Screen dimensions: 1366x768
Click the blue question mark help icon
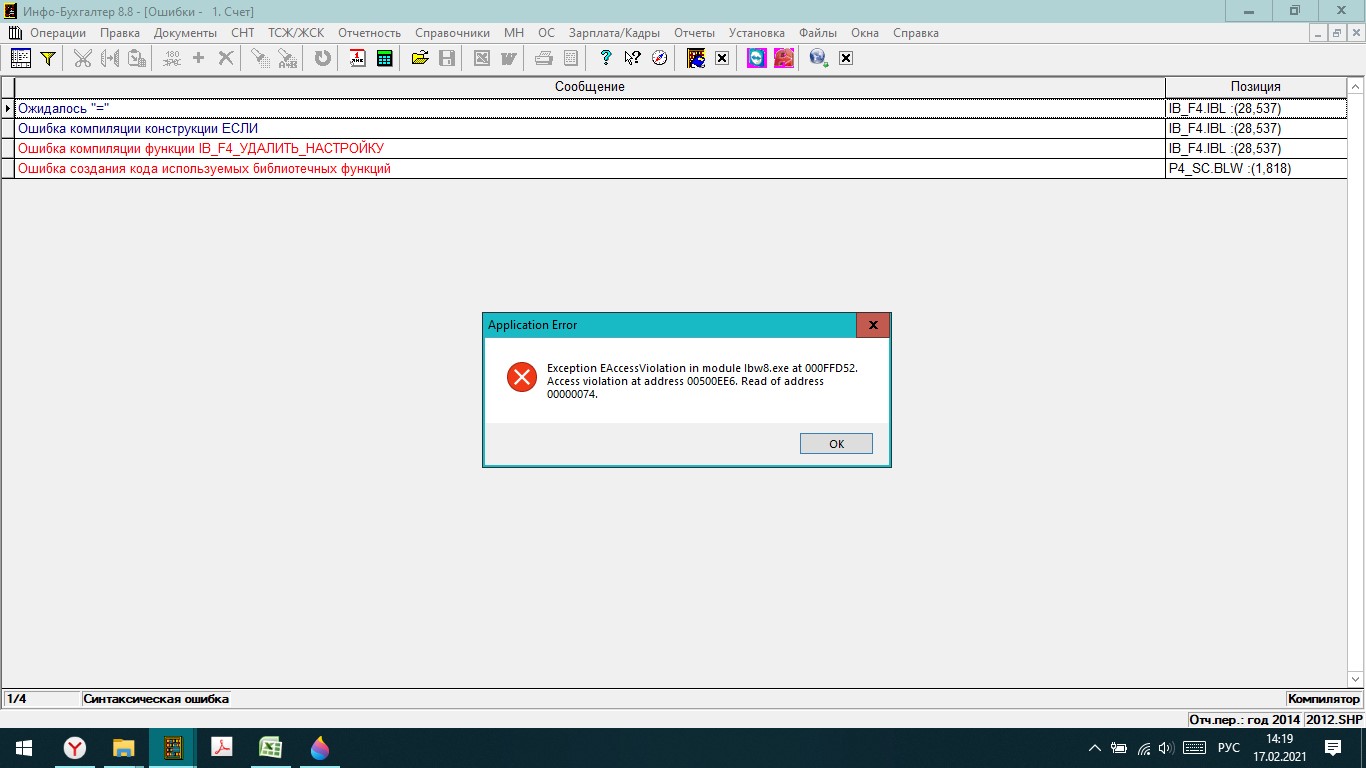[605, 58]
